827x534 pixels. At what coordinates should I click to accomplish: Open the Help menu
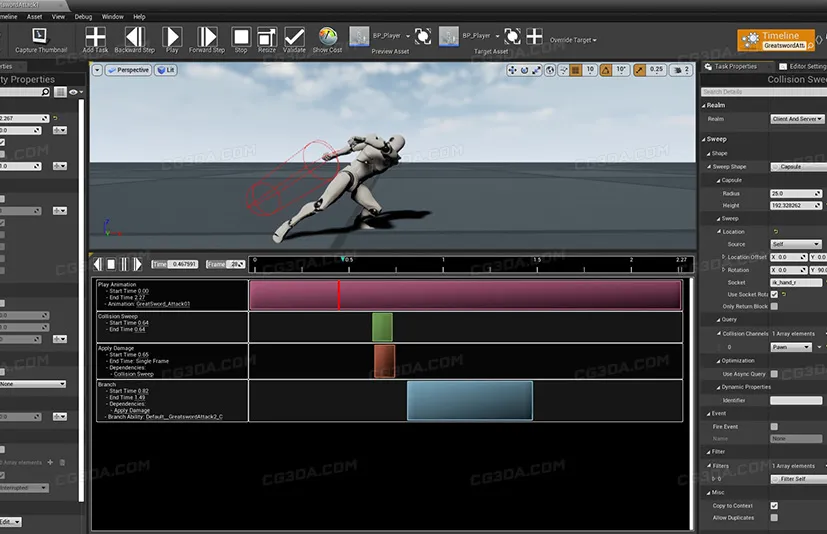tap(139, 17)
